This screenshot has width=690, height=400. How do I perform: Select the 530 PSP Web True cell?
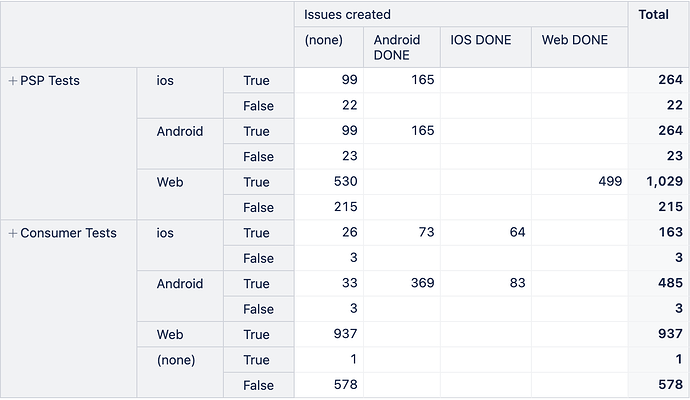pos(329,182)
